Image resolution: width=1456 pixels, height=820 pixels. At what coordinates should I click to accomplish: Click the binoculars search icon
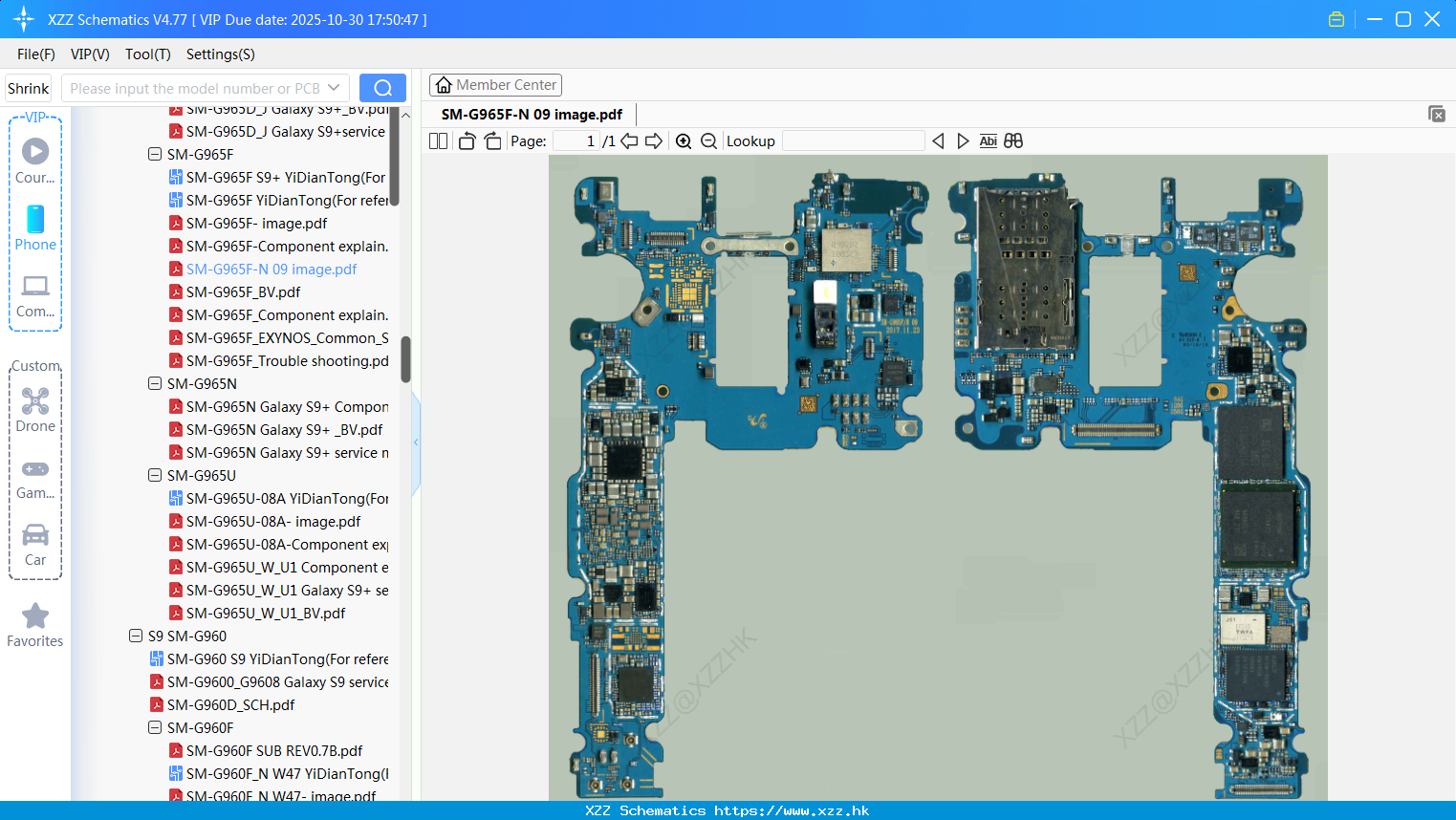coord(1013,140)
